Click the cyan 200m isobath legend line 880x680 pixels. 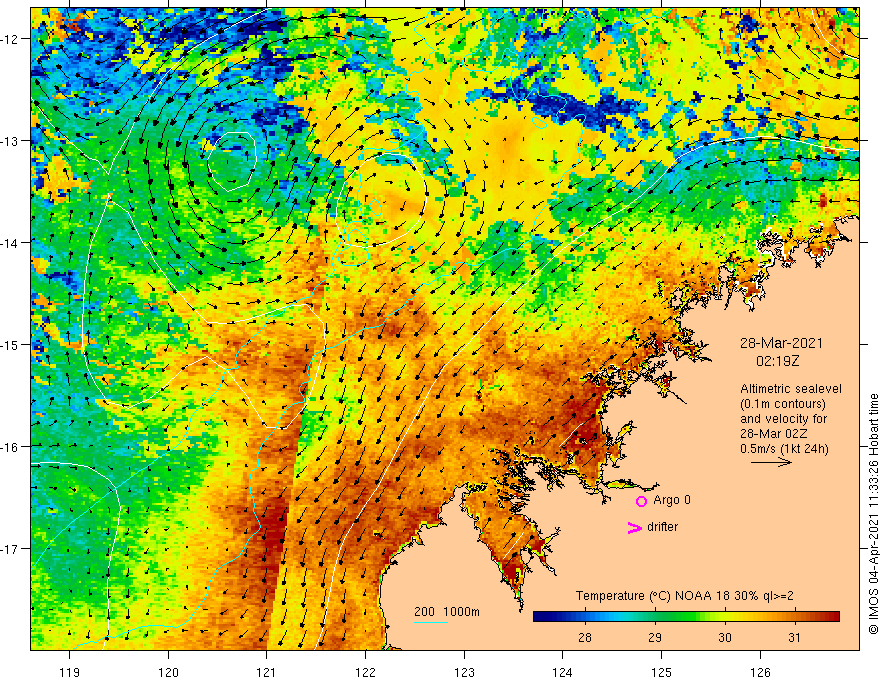[x=430, y=622]
